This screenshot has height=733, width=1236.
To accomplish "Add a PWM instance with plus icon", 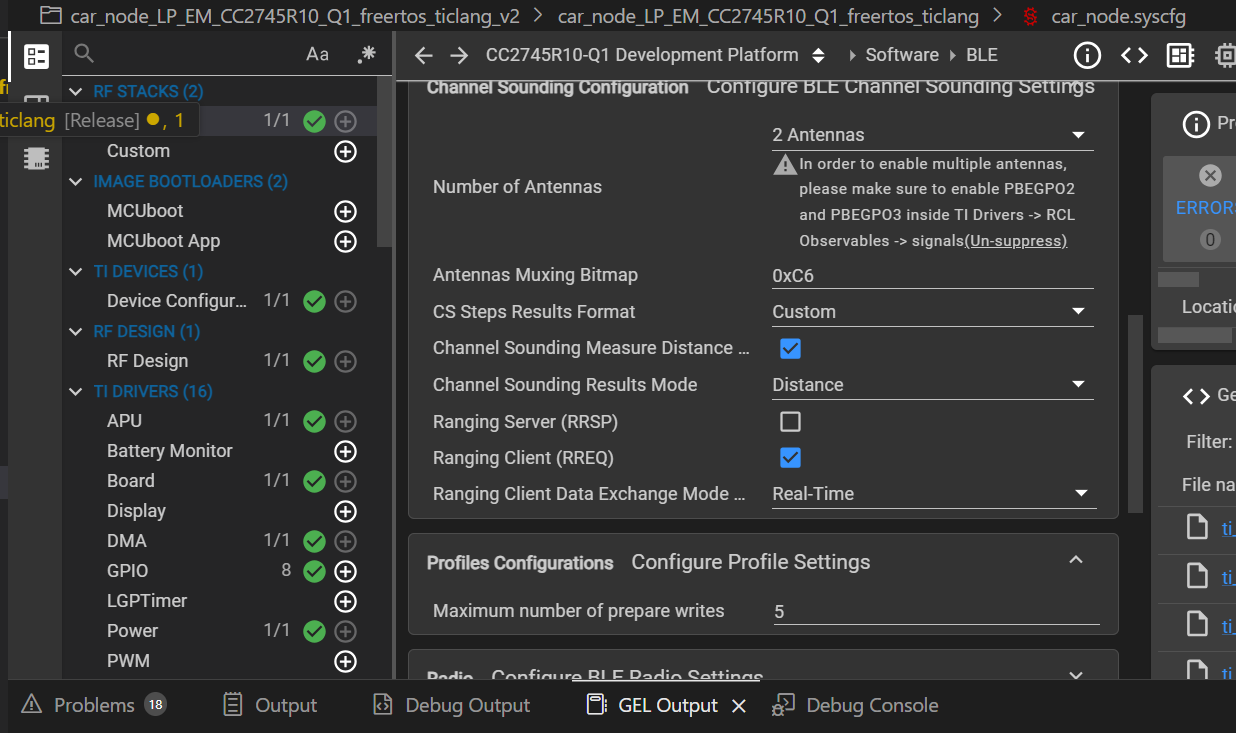I will 345,661.
